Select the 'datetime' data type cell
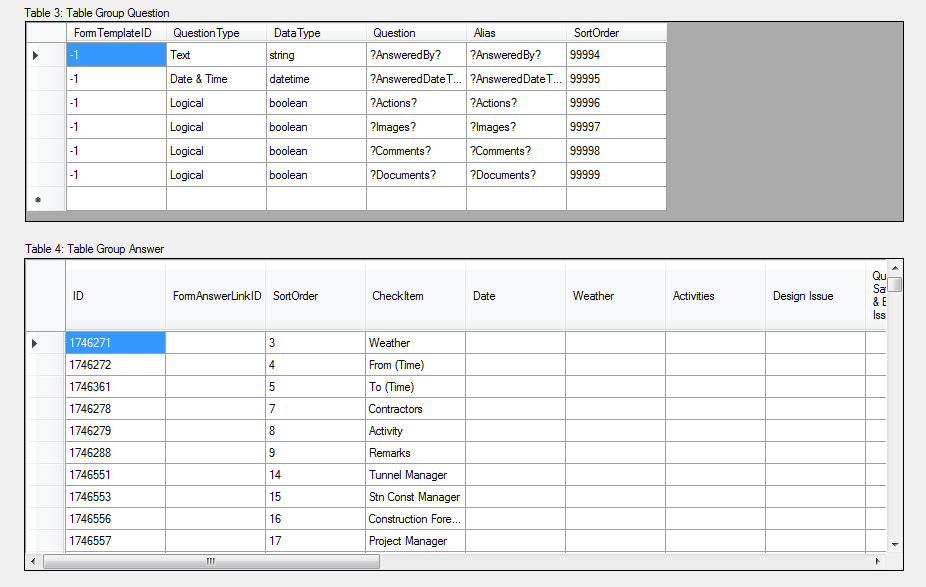This screenshot has height=587, width=926. coord(316,79)
